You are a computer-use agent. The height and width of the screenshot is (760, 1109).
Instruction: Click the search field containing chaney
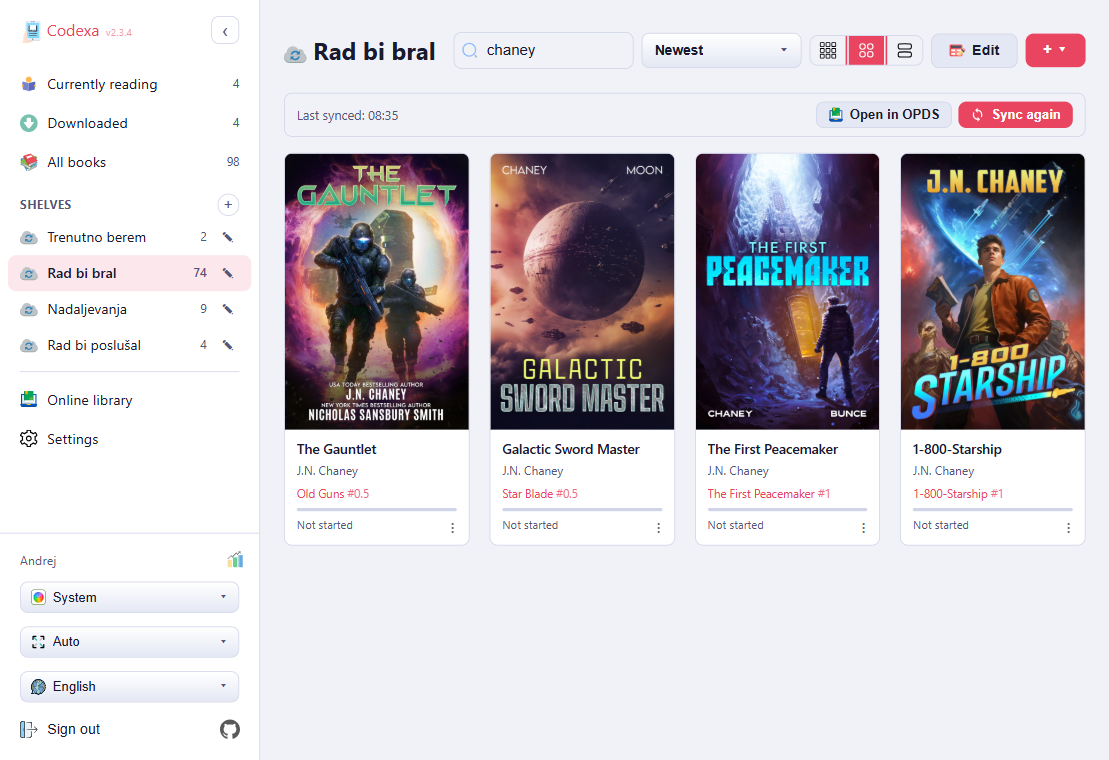point(543,50)
